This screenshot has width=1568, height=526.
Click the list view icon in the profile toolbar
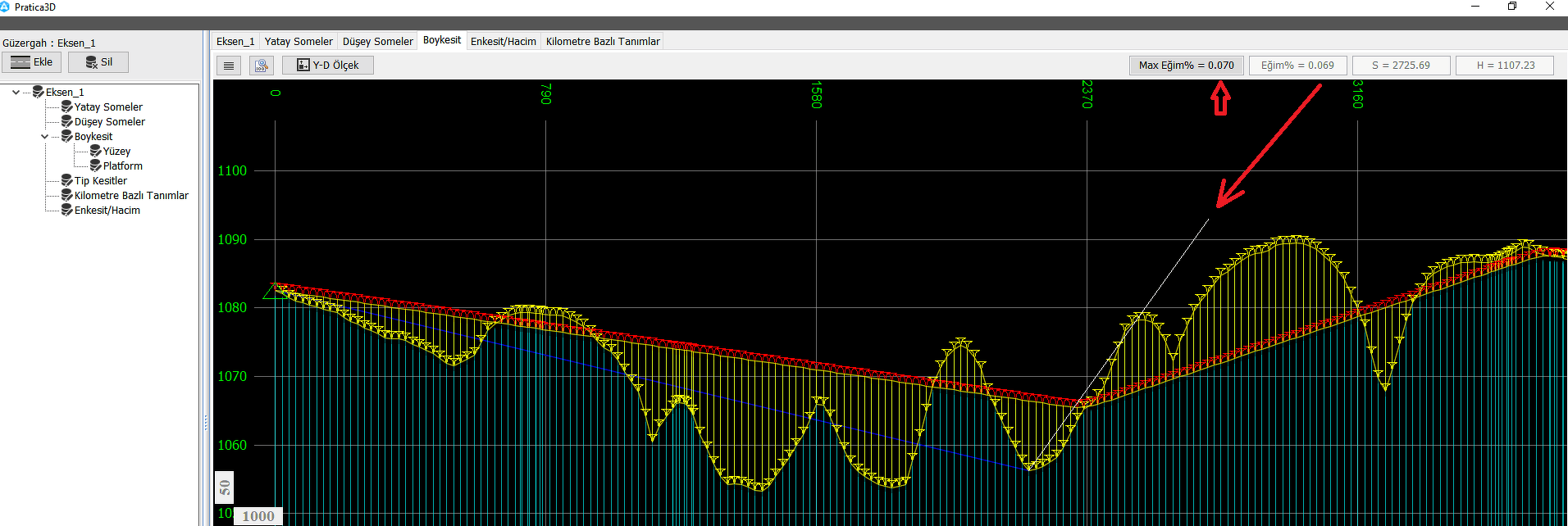pos(229,66)
